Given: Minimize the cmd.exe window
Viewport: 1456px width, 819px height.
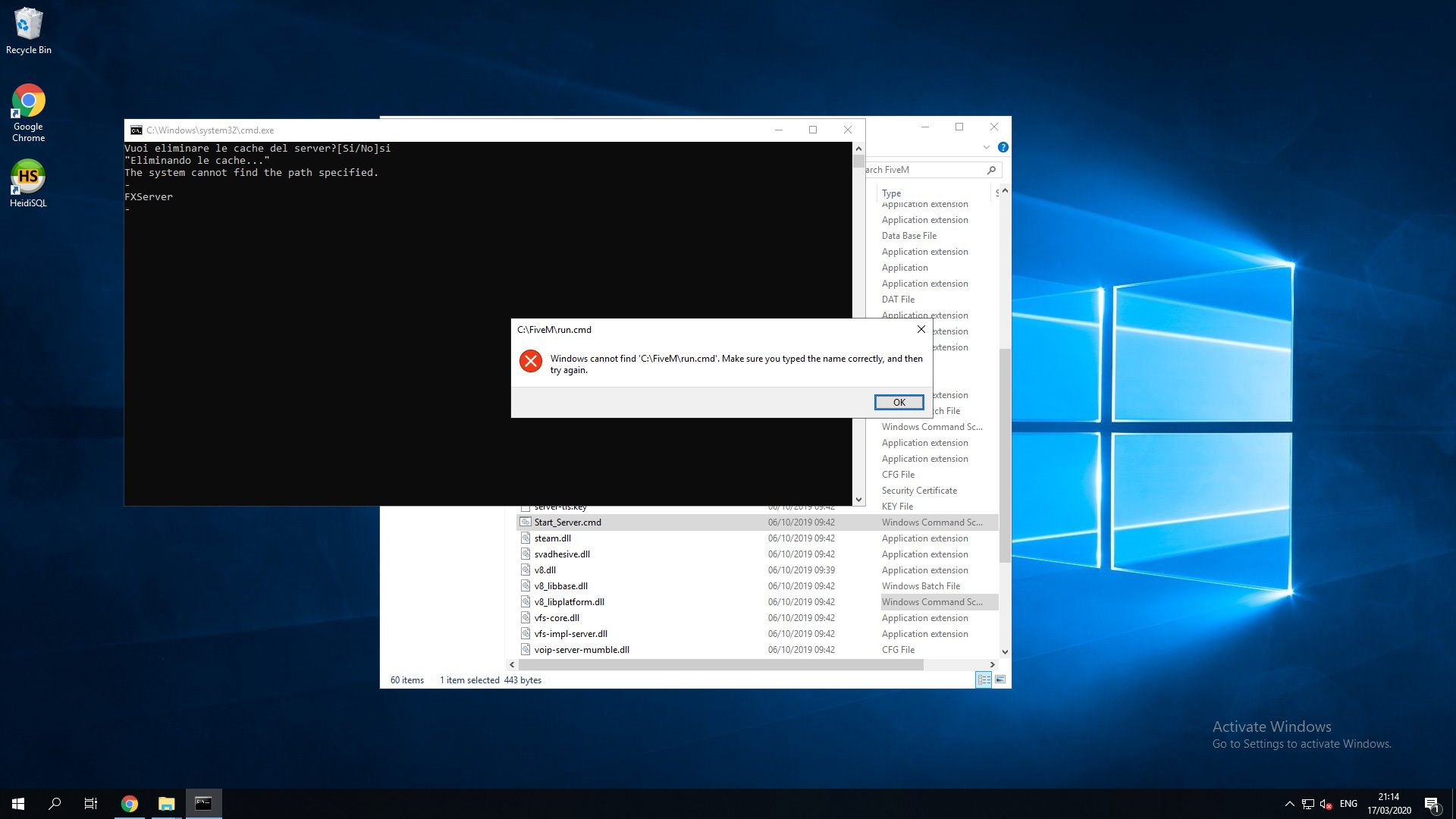Looking at the screenshot, I should point(779,130).
